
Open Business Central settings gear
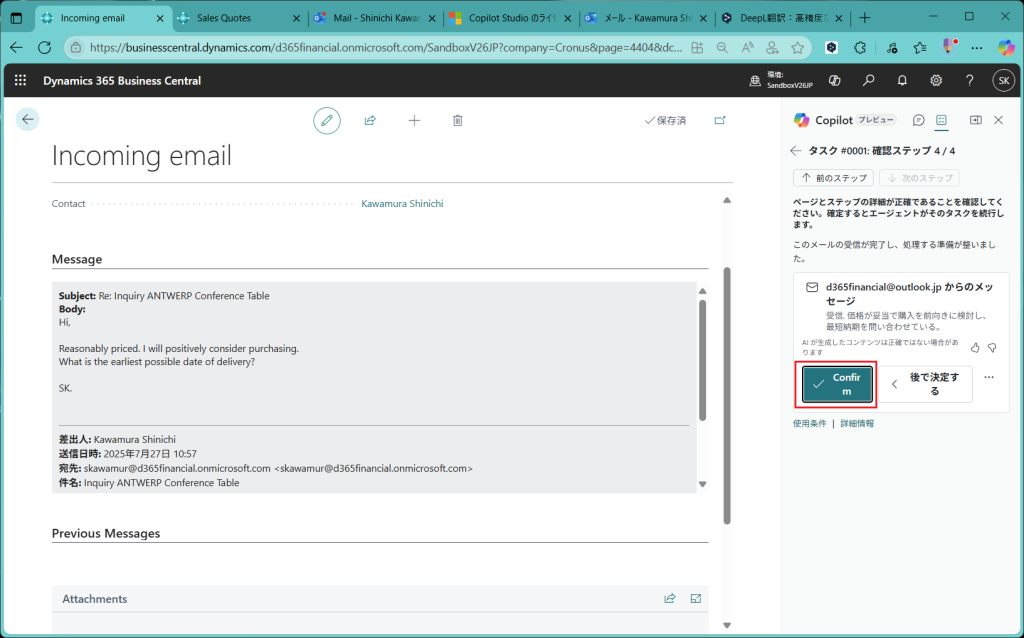pos(936,80)
